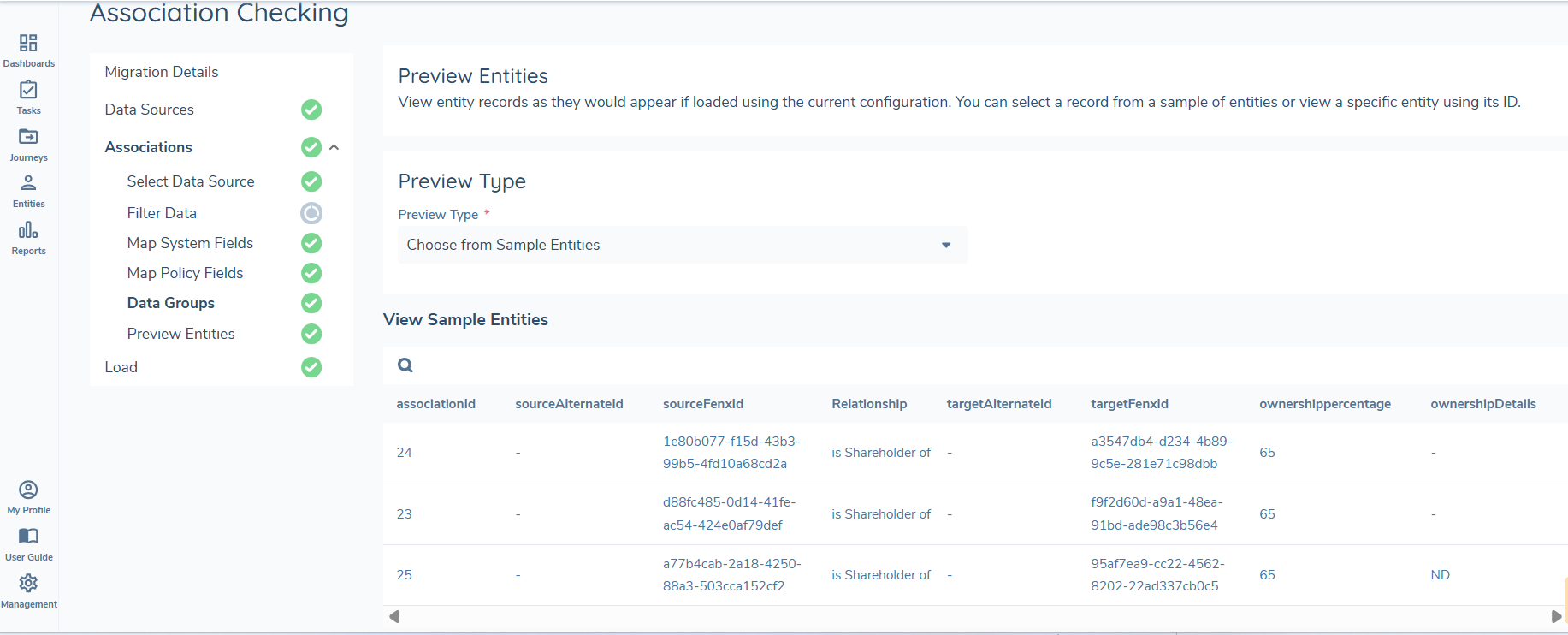Select the Data Groups step
The height and width of the screenshot is (635, 1568).
[x=171, y=303]
